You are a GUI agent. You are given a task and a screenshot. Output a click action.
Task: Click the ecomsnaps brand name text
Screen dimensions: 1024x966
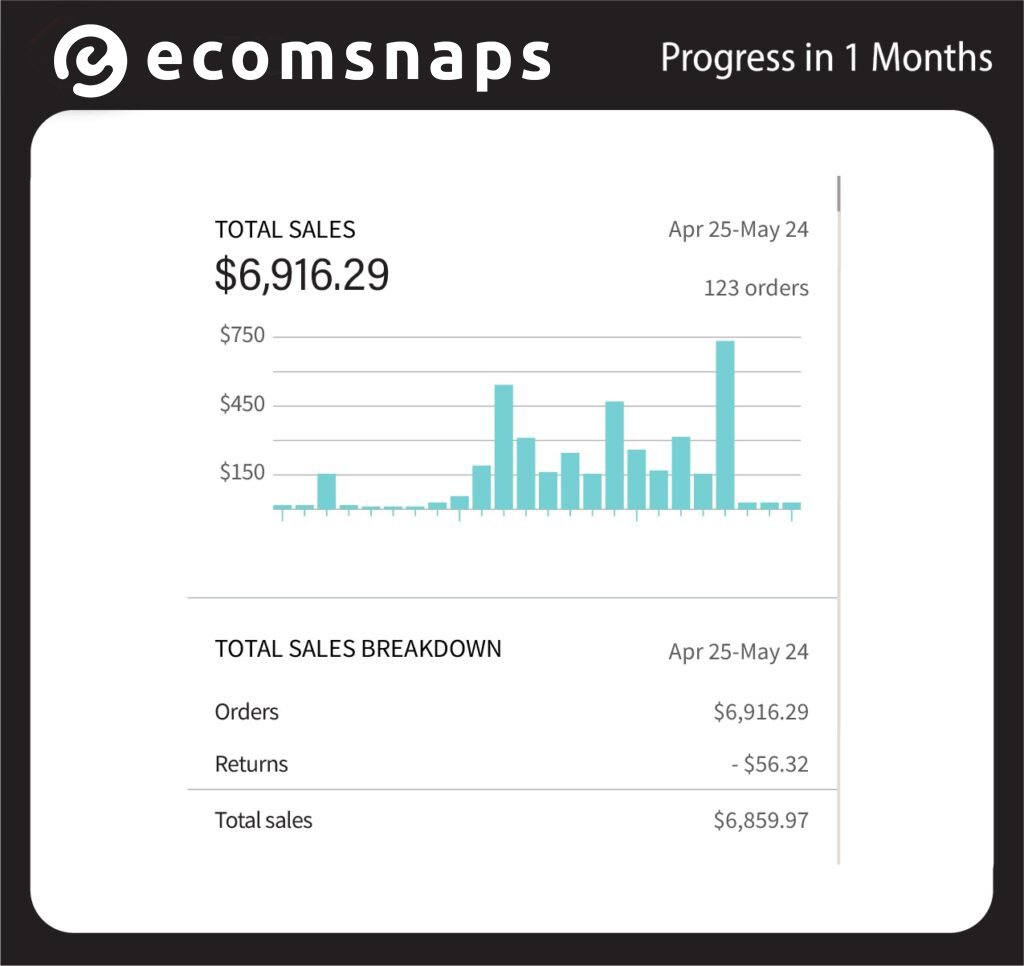click(349, 61)
